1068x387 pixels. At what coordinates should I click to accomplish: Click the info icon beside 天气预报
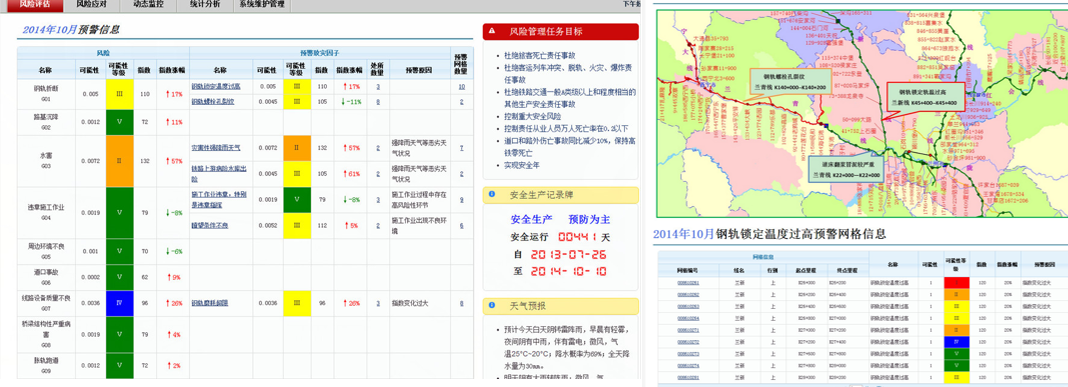click(492, 306)
